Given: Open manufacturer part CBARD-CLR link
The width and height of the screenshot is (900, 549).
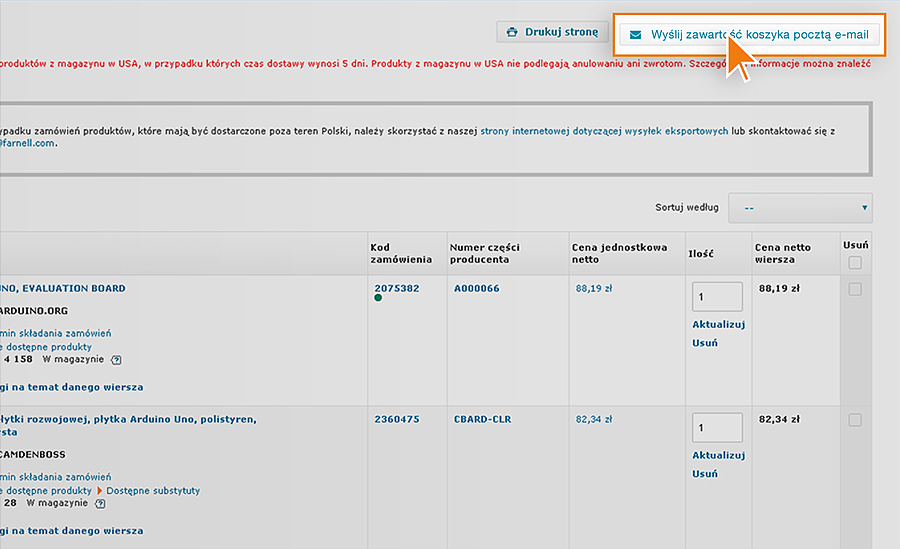Looking at the screenshot, I should [482, 419].
